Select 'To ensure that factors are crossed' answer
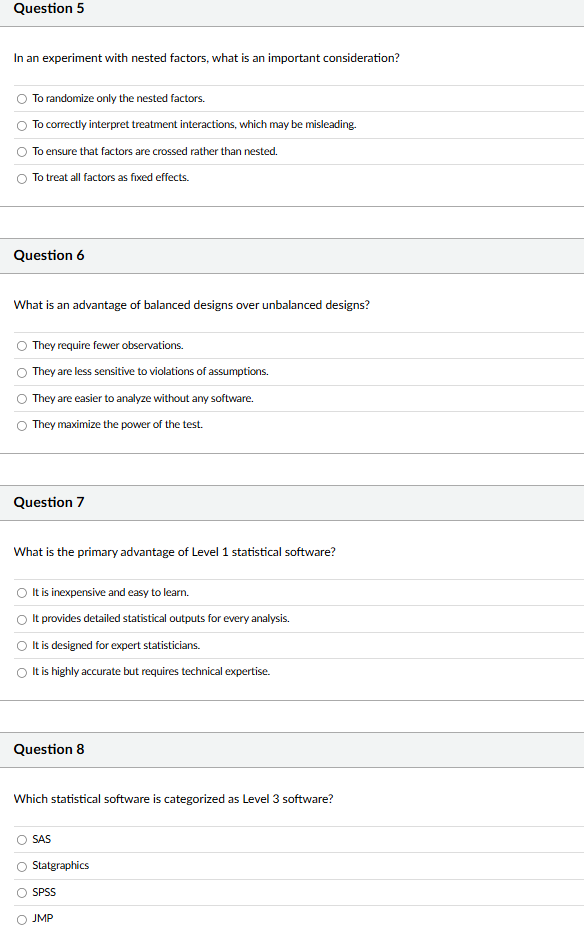This screenshot has height=937, width=584. coord(21,151)
